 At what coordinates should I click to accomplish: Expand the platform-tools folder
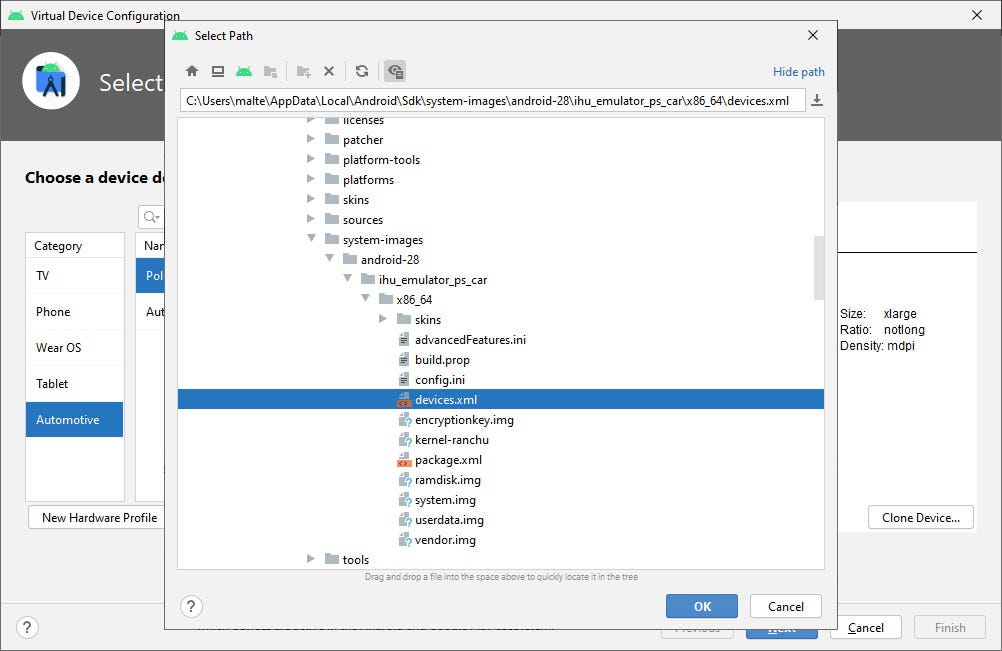(311, 158)
